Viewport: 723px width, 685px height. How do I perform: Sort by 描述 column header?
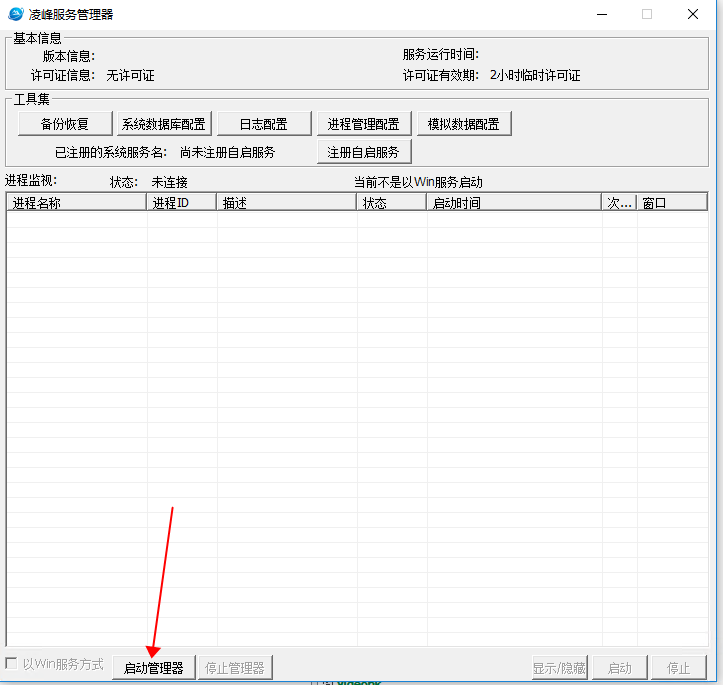(286, 202)
